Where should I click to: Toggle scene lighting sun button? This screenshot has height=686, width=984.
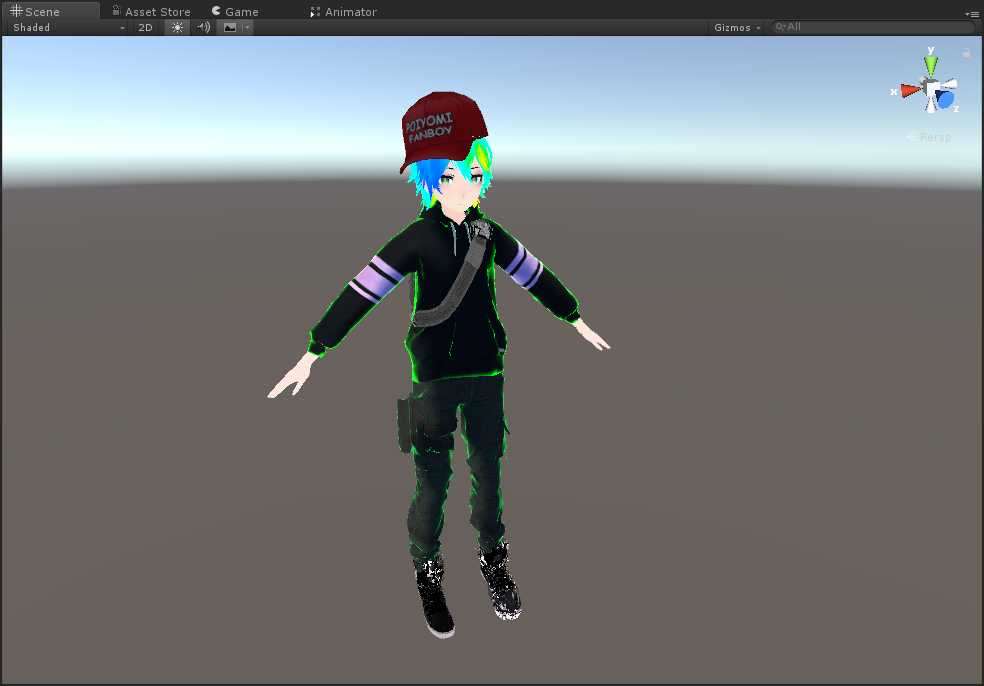(x=177, y=28)
